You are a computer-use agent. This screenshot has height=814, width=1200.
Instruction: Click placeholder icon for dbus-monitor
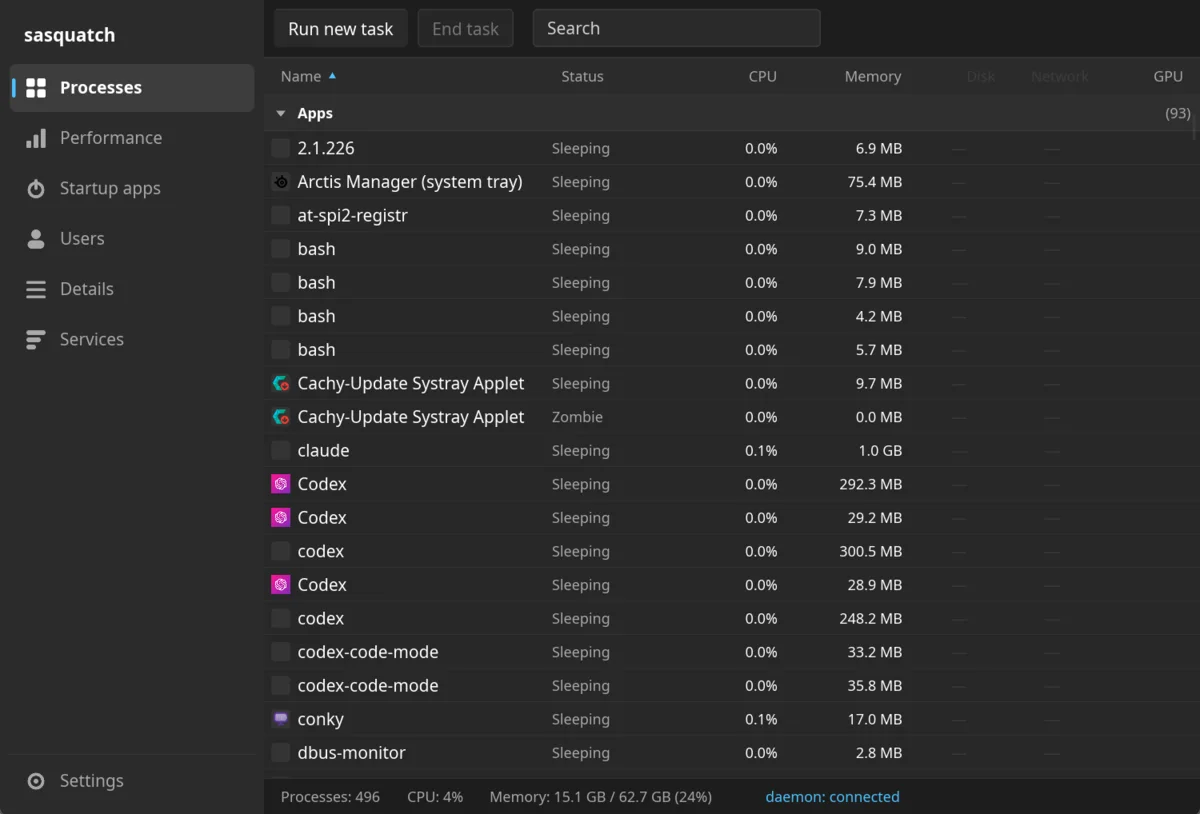point(281,753)
